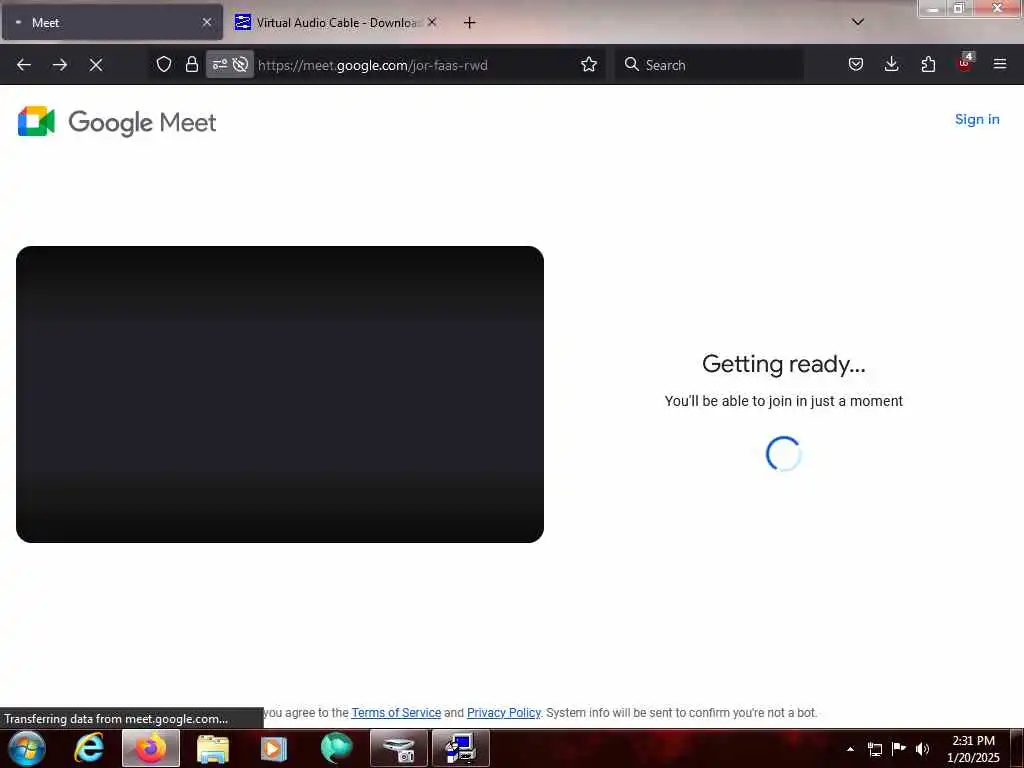This screenshot has height=768, width=1024.
Task: Open the uBlock Origin extension icon
Action: [965, 63]
